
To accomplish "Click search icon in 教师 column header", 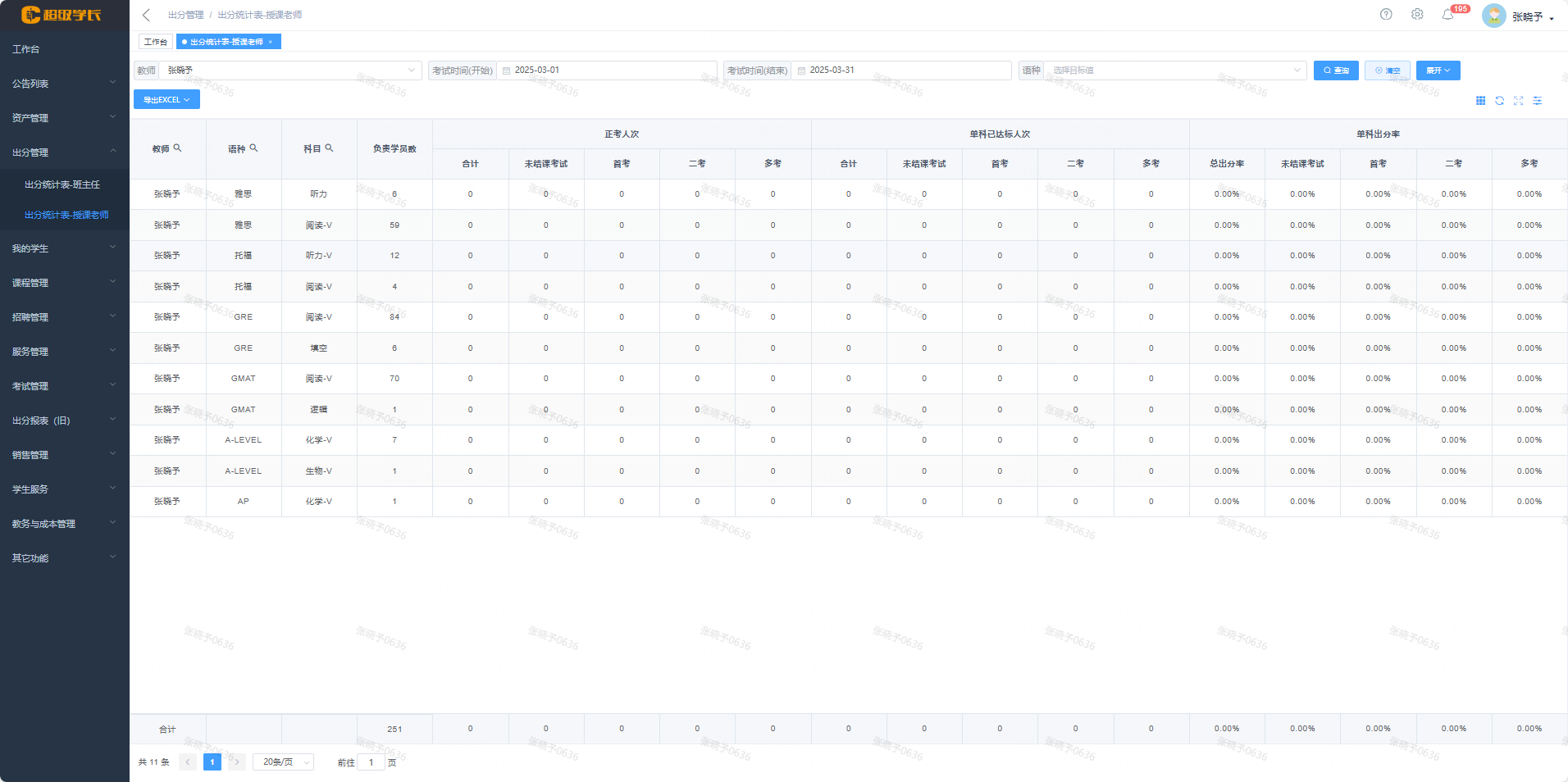I will click(x=178, y=148).
